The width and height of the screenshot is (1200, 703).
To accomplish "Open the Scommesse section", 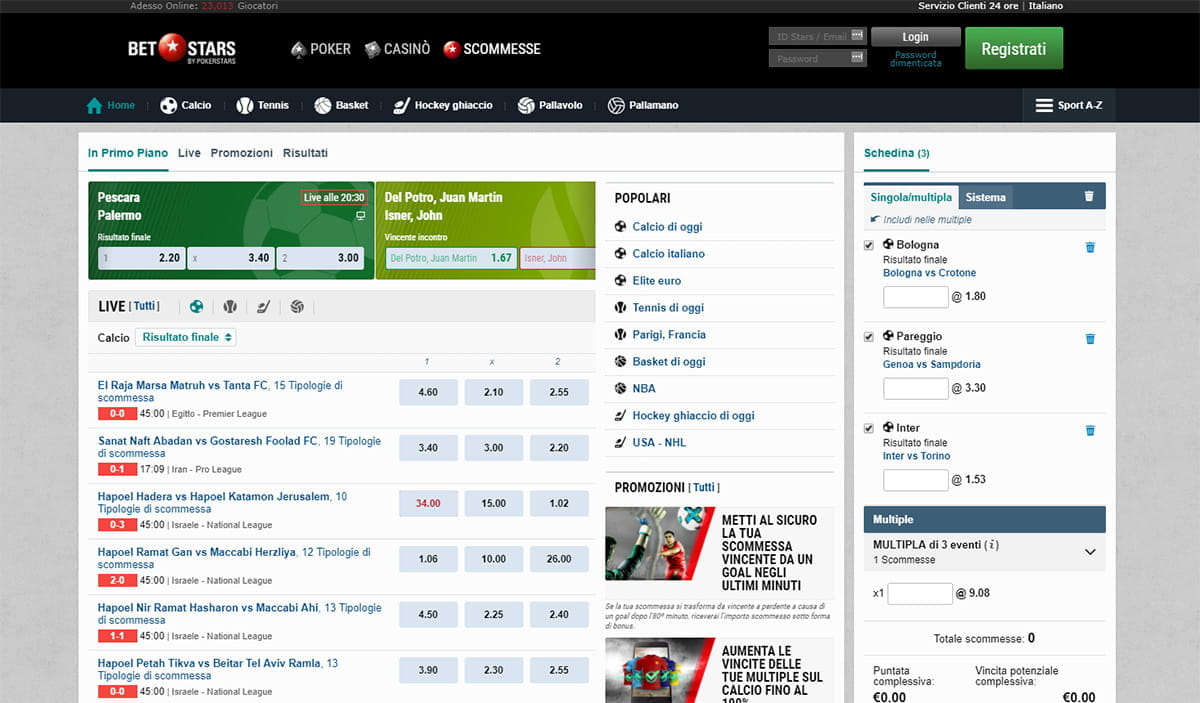I will tap(491, 48).
